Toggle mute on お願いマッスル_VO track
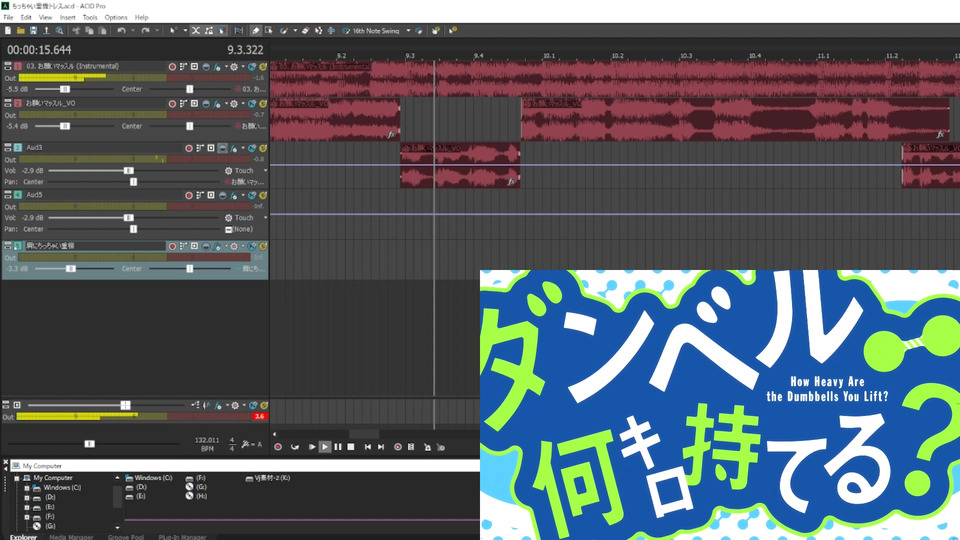Viewport: 960px width, 540px height. [252, 104]
